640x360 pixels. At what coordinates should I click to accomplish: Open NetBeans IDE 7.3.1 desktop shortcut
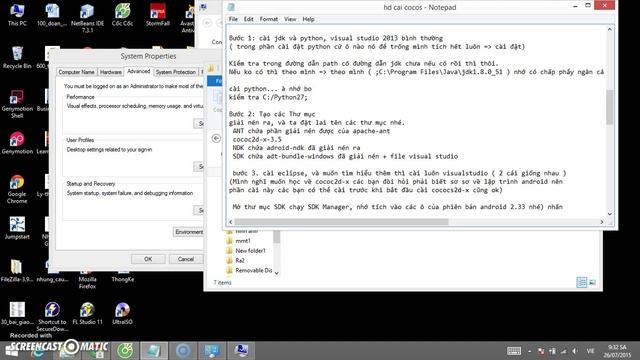pyautogui.click(x=87, y=18)
